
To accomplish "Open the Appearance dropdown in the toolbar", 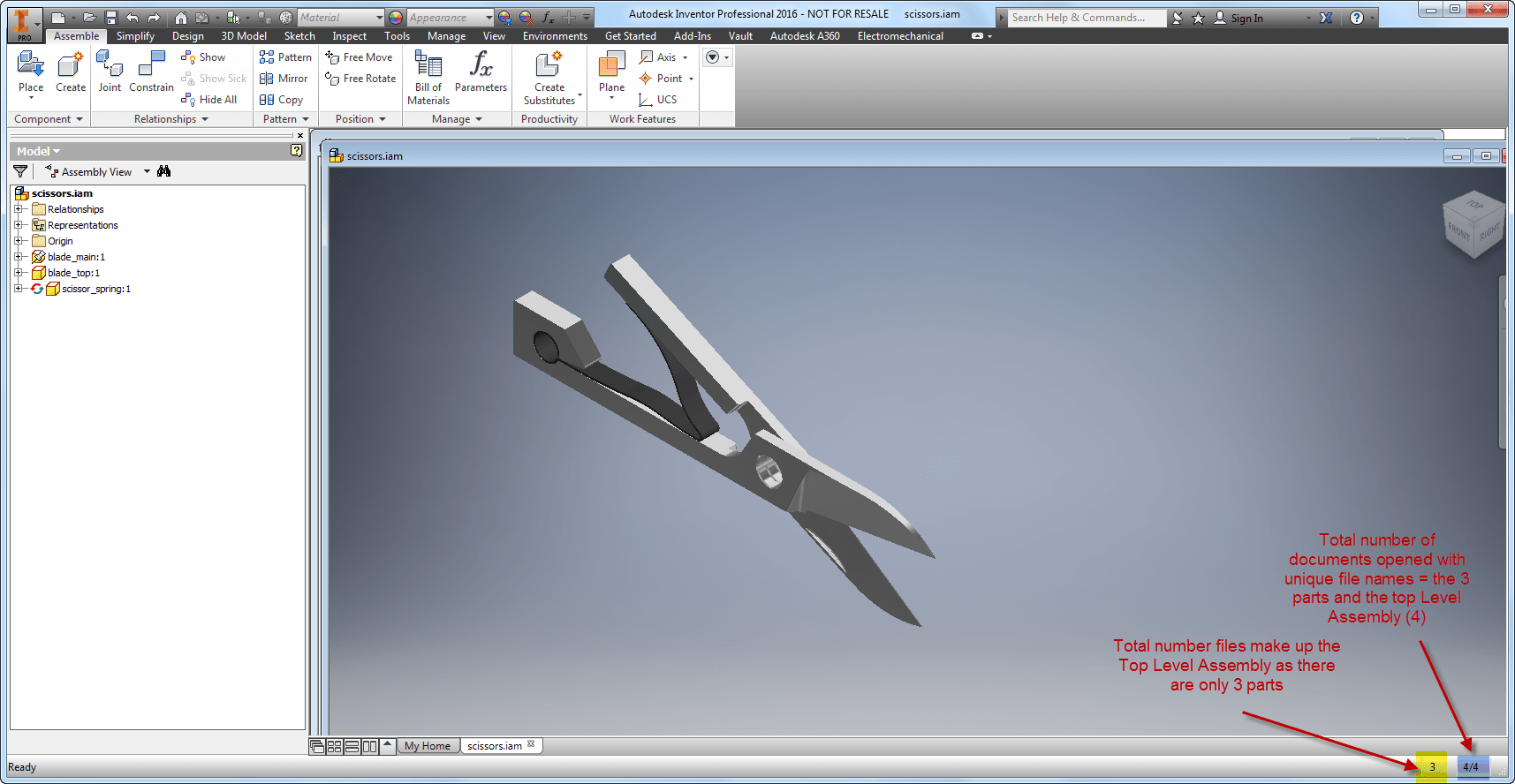I will coord(488,18).
